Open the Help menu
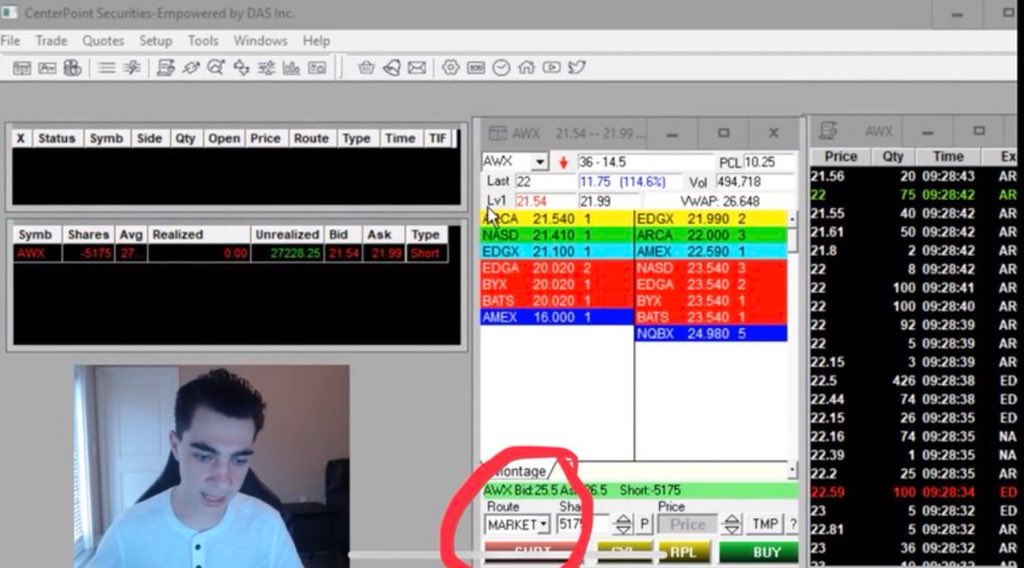The height and width of the screenshot is (568, 1024). tap(316, 40)
